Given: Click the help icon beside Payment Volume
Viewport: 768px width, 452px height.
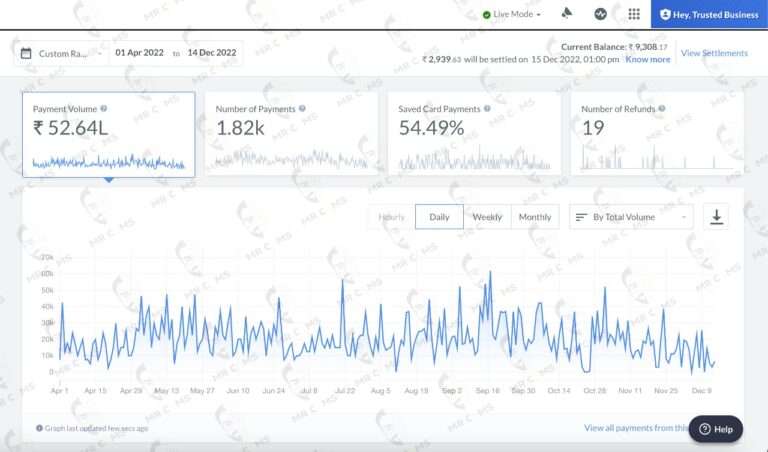Looking at the screenshot, I should pyautogui.click(x=104, y=108).
